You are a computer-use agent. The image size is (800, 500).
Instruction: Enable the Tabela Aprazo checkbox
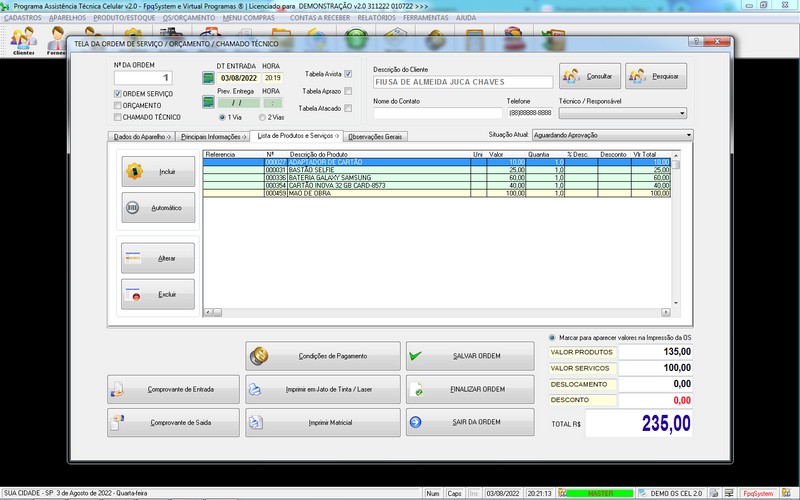click(x=348, y=91)
